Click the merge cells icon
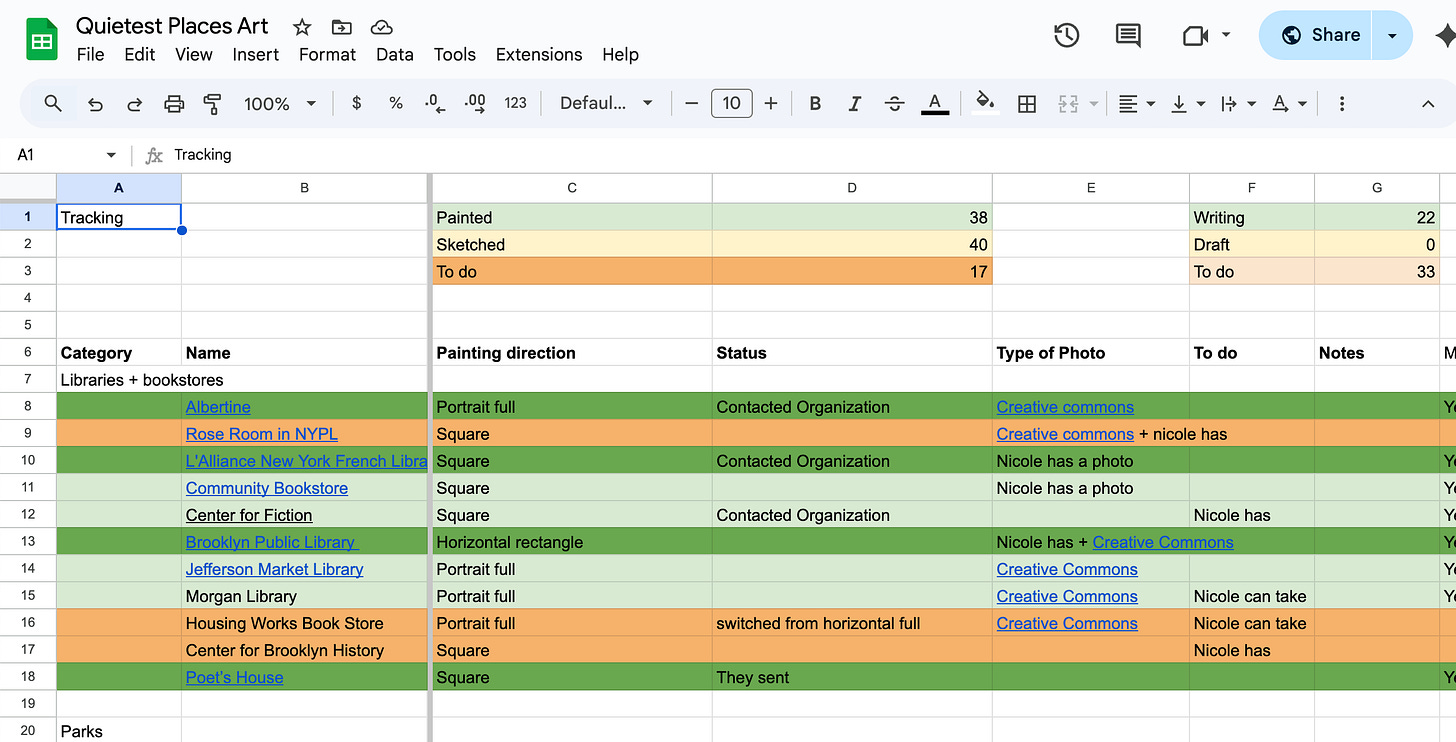Screen dimensions: 1456x742 (1068, 103)
